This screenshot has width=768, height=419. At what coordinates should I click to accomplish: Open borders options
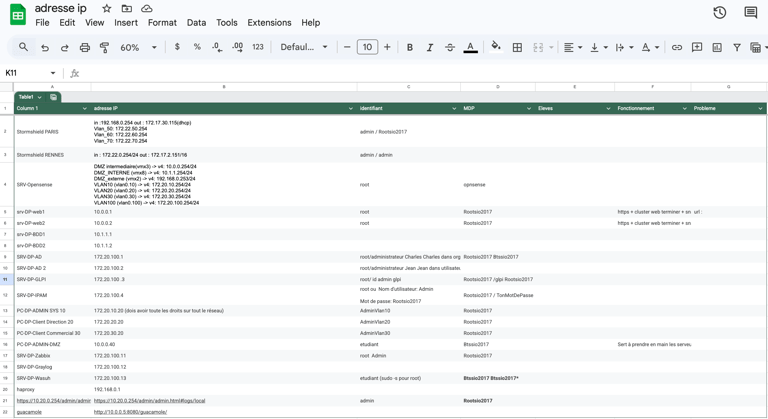[517, 48]
